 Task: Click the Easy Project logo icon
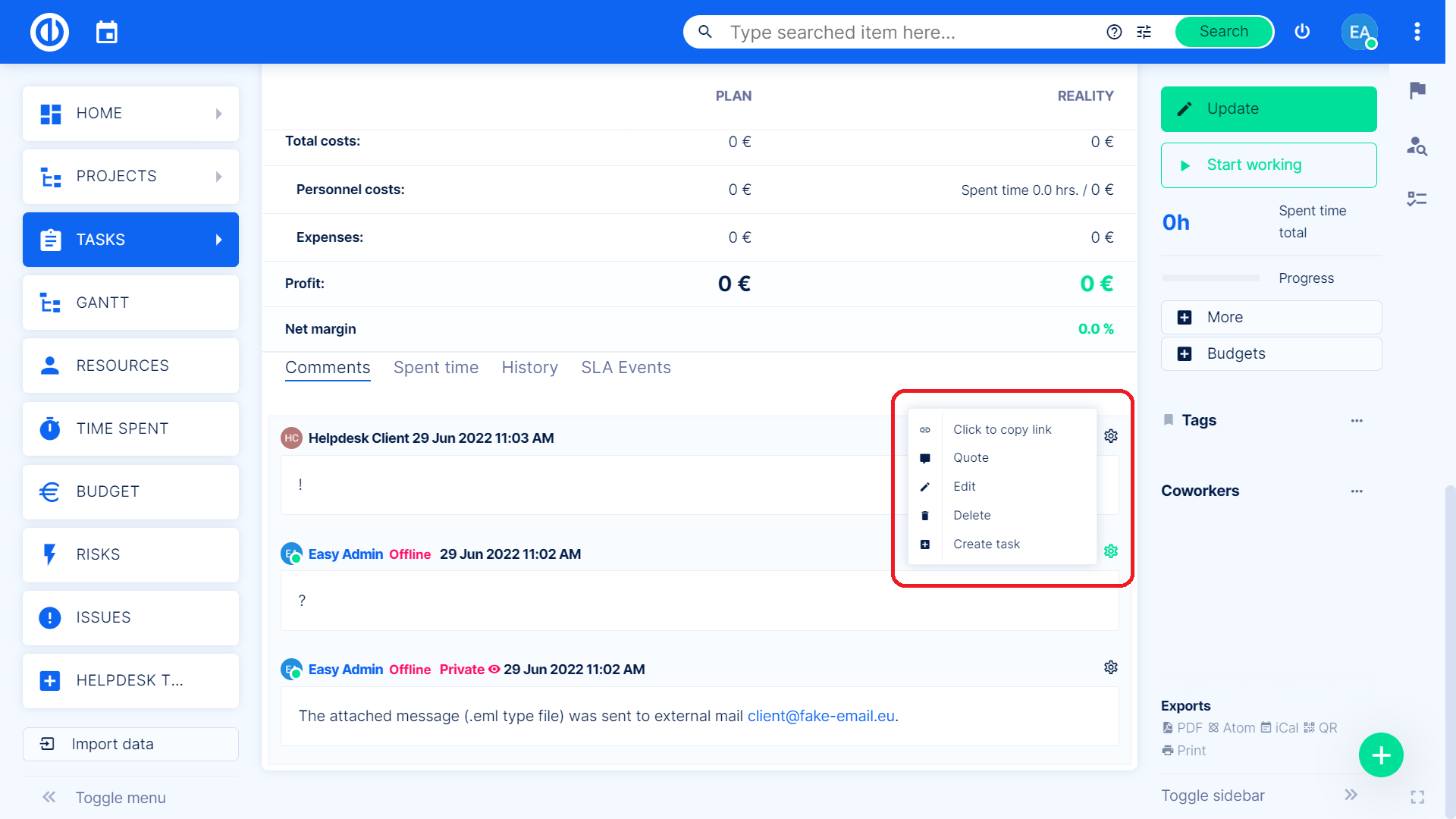(50, 32)
